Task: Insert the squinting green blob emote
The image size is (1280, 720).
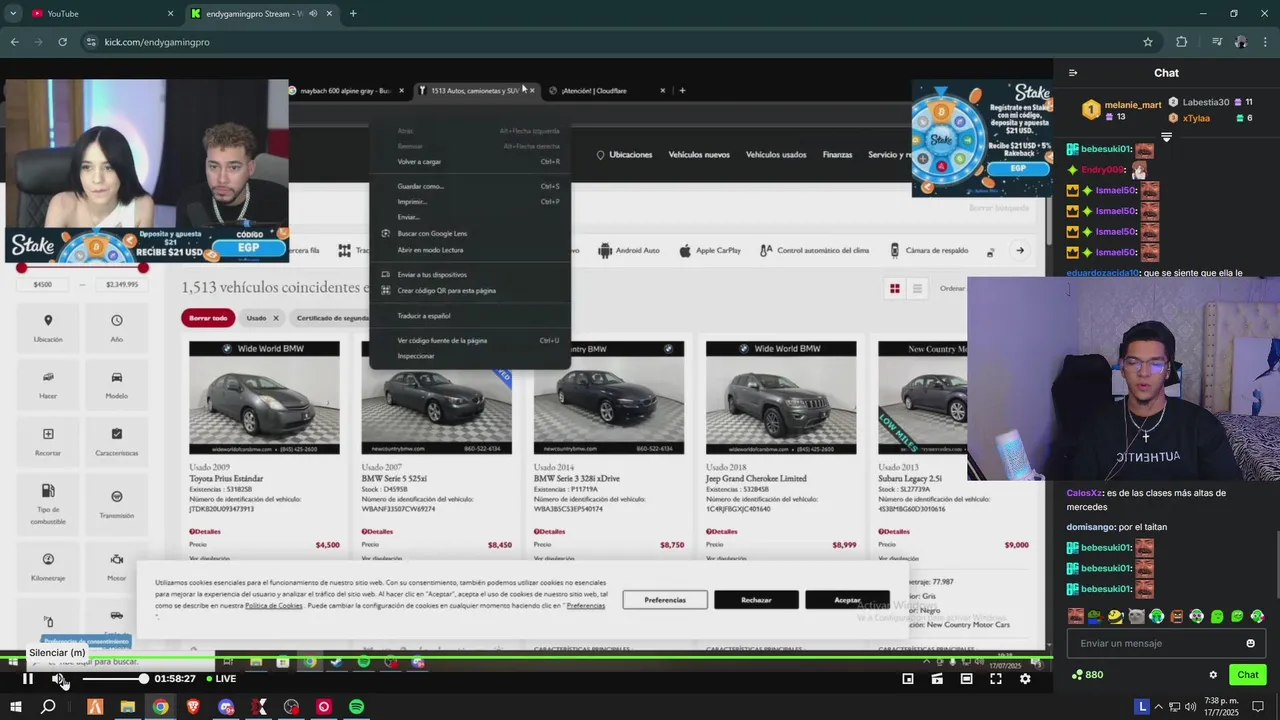Action: (x=1237, y=616)
